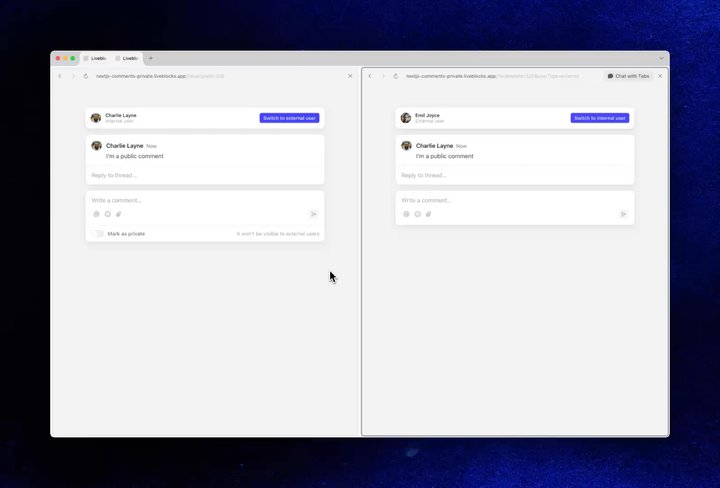
Task: Reload the right pane page
Action: [x=395, y=76]
